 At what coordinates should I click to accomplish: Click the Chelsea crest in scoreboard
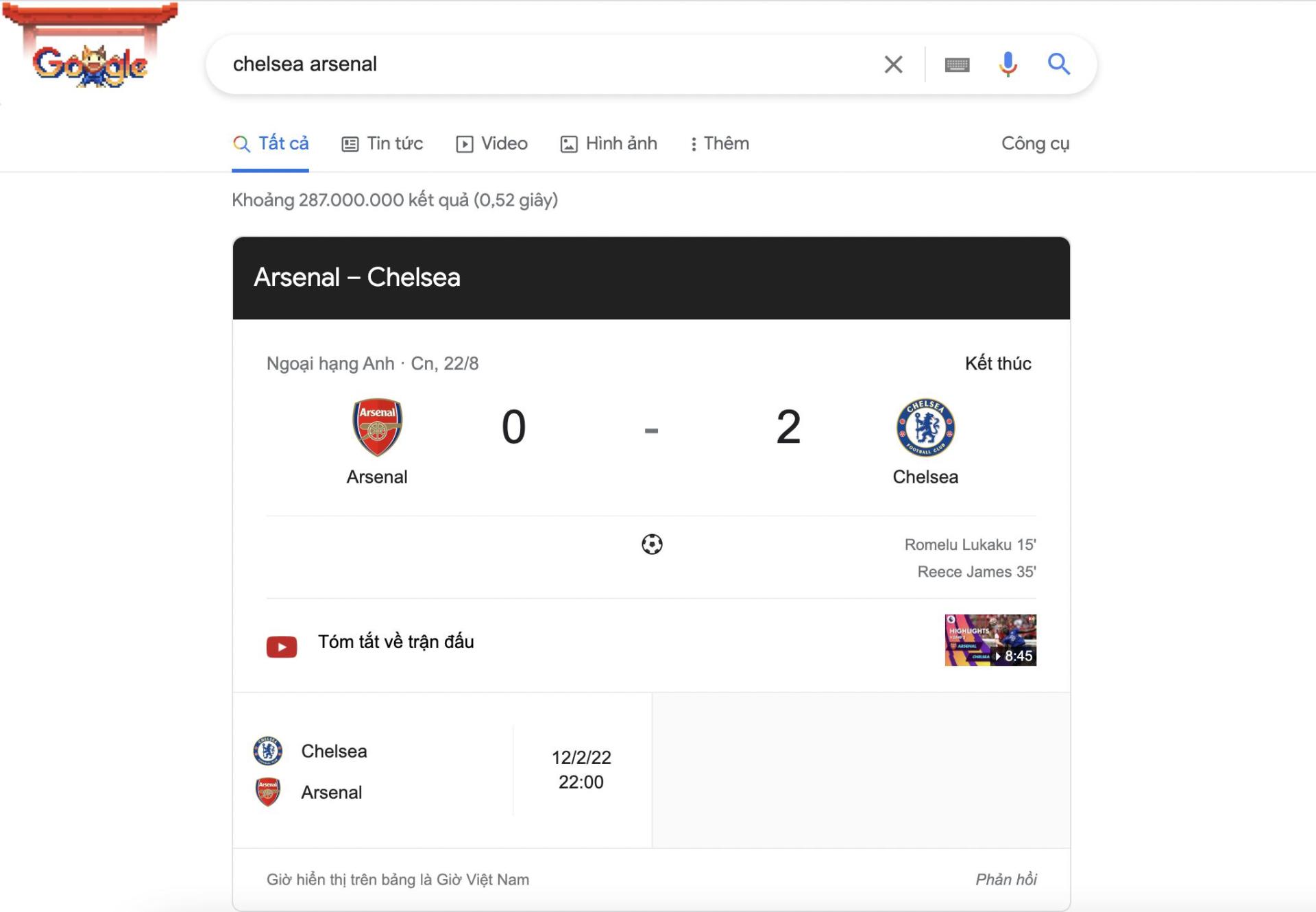[925, 427]
